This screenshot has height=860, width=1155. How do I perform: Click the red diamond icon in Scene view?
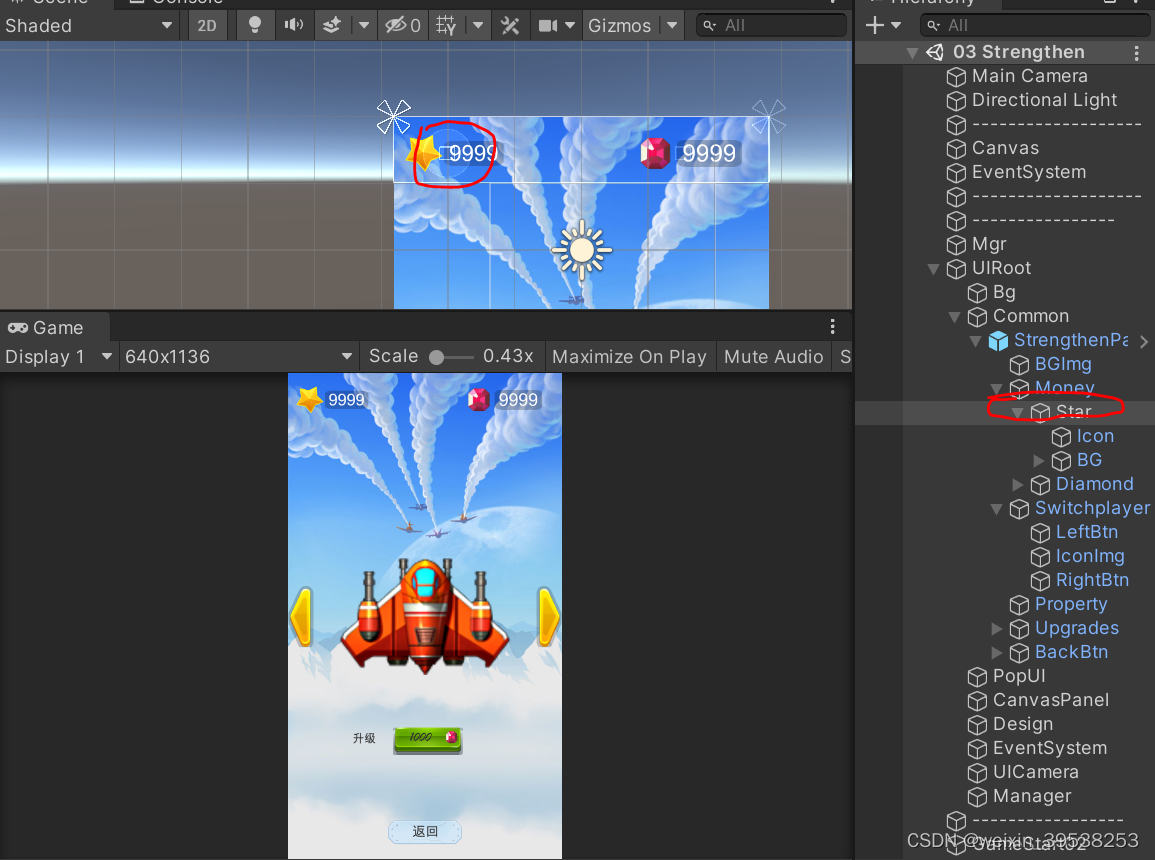pos(655,153)
